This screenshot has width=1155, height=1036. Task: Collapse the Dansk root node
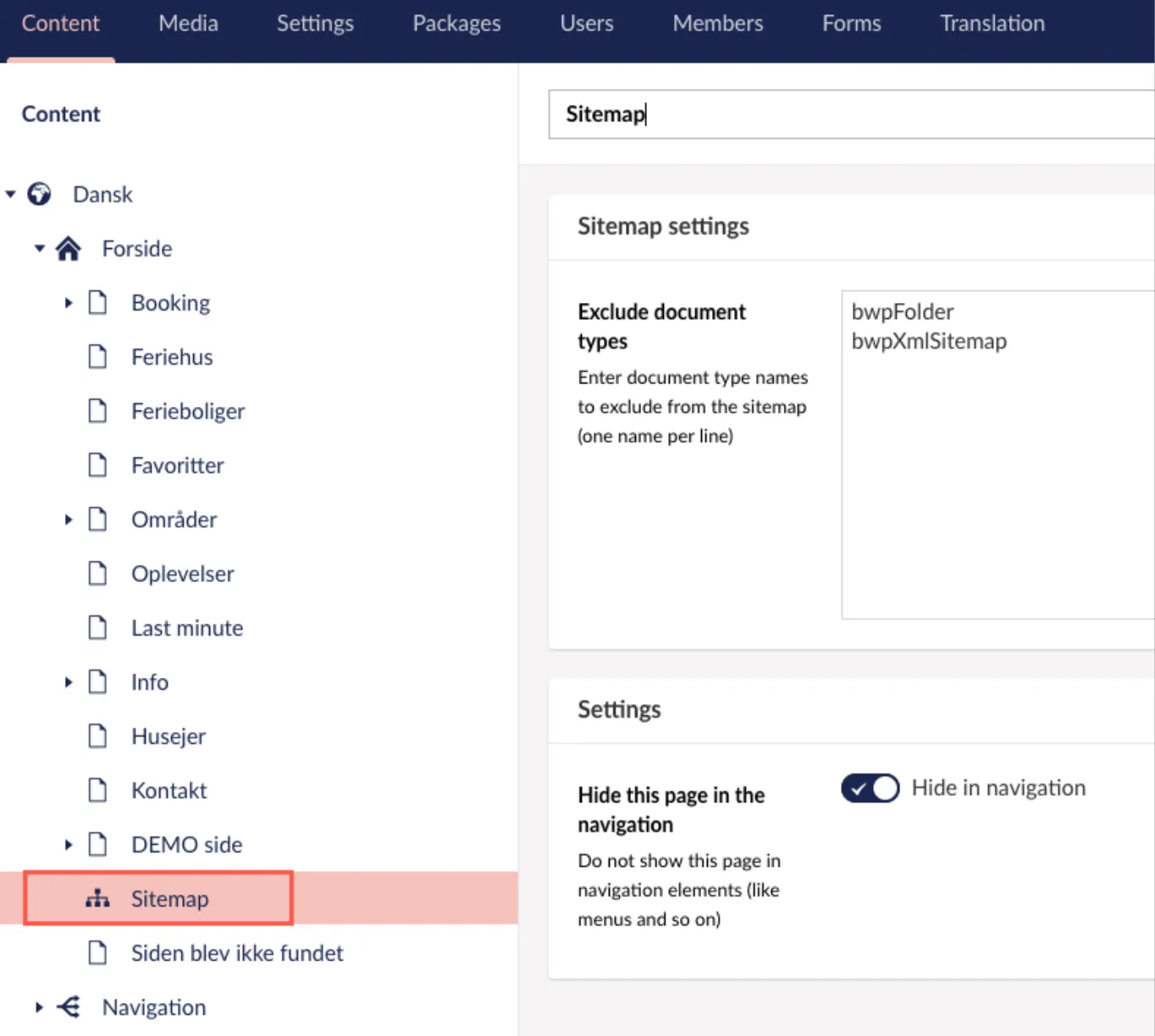pos(10,195)
